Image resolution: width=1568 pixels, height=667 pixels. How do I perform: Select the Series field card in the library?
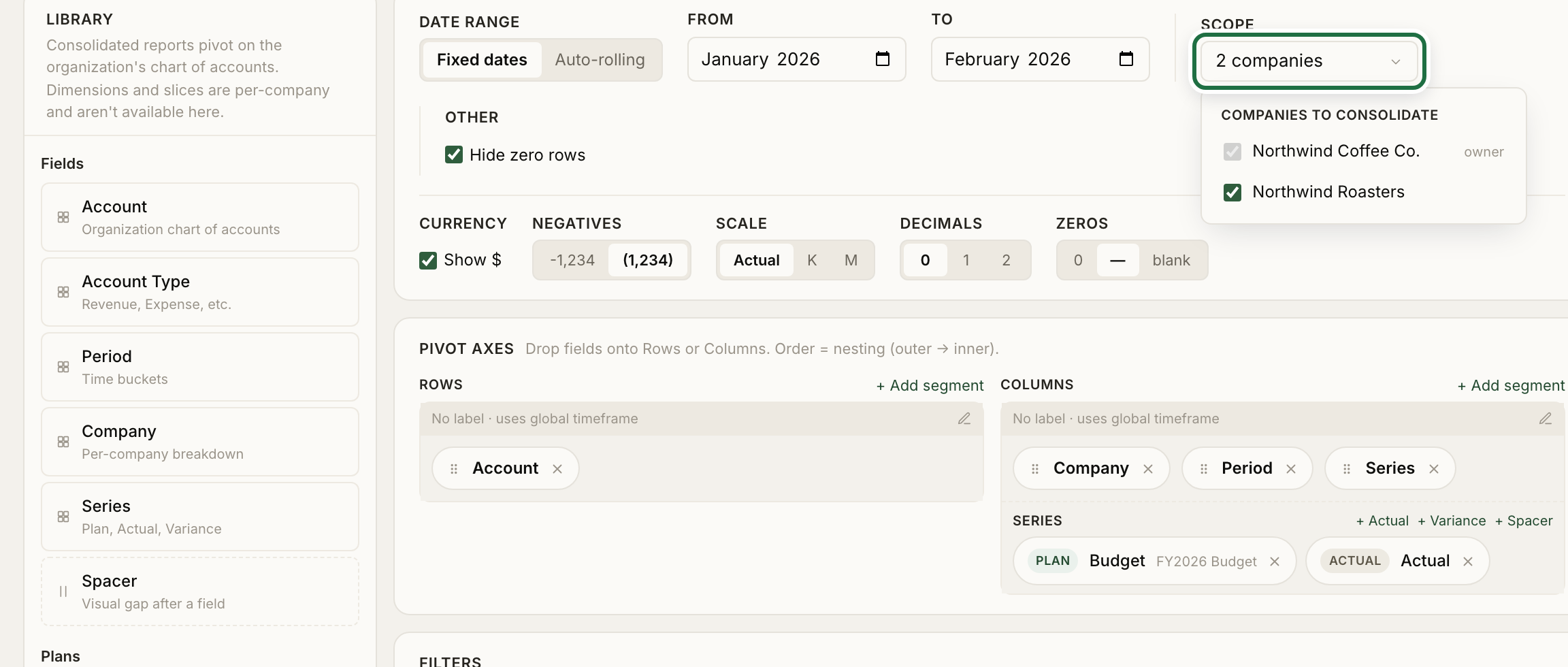(199, 517)
